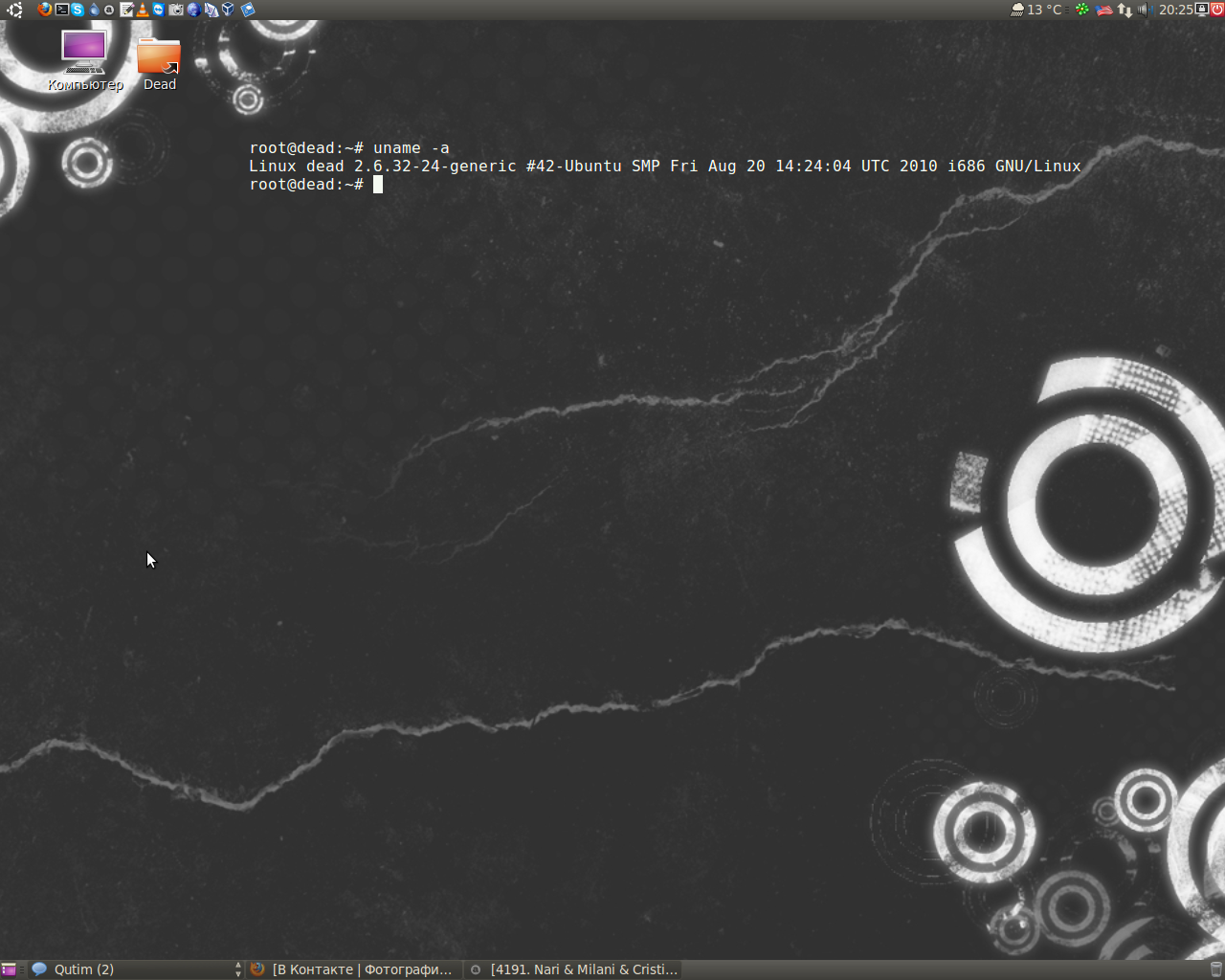Open the blue chat bubble launcher

248,10
